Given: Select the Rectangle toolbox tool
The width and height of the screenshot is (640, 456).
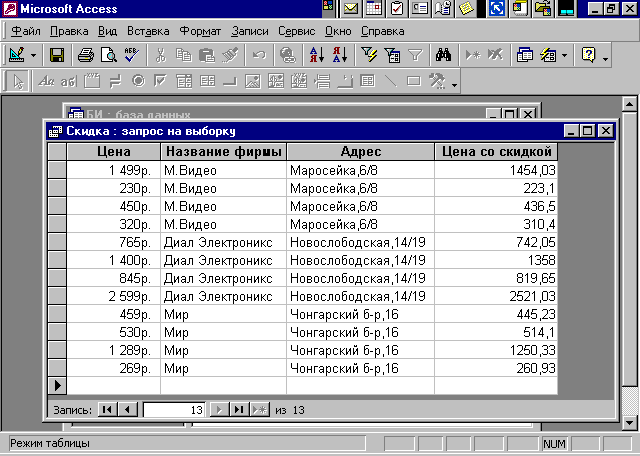Looking at the screenshot, I should (x=413, y=81).
